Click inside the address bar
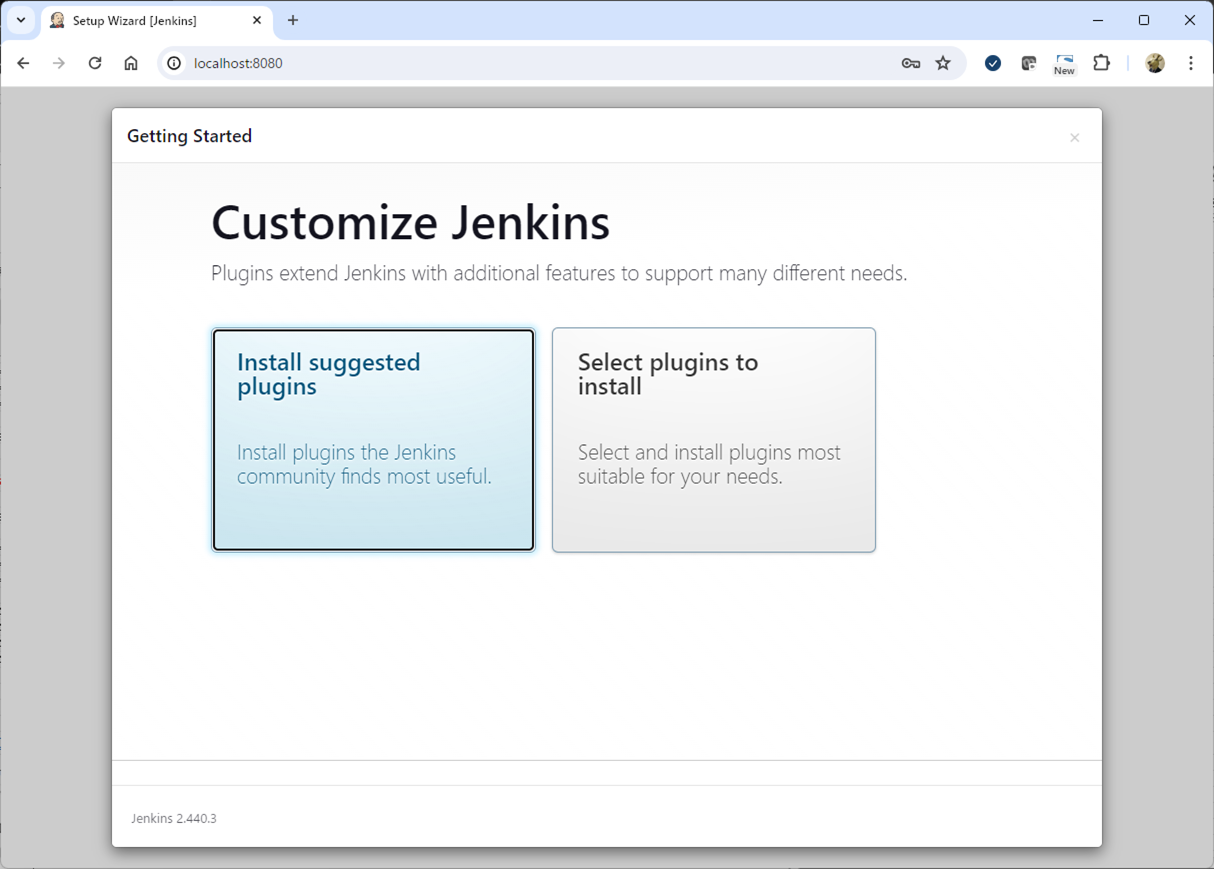Image resolution: width=1214 pixels, height=869 pixels. tap(400, 62)
